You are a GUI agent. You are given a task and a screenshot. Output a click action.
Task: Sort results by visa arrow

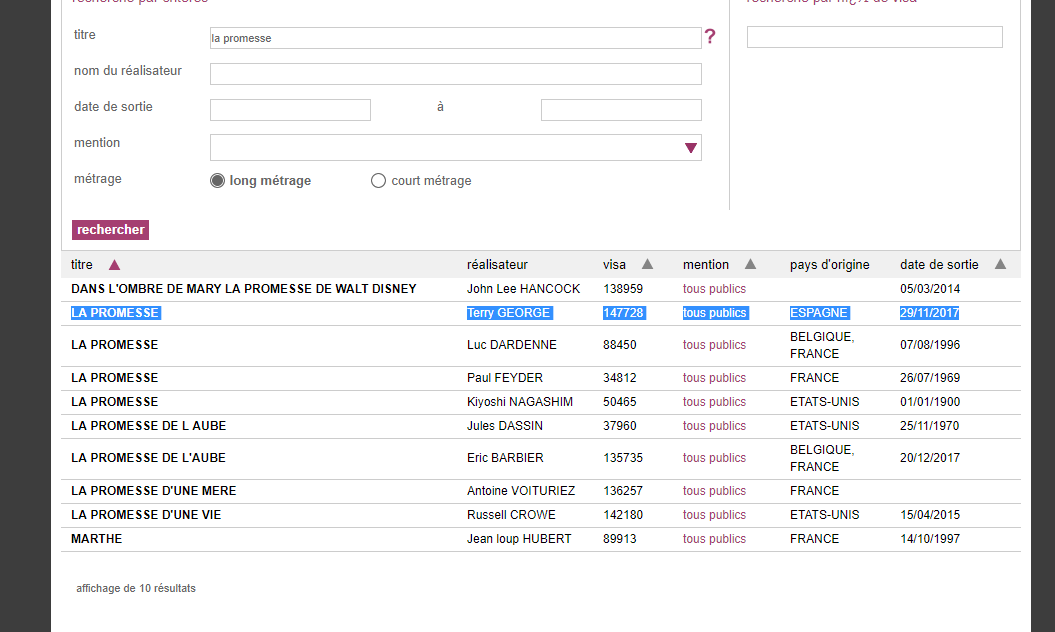(x=647, y=264)
